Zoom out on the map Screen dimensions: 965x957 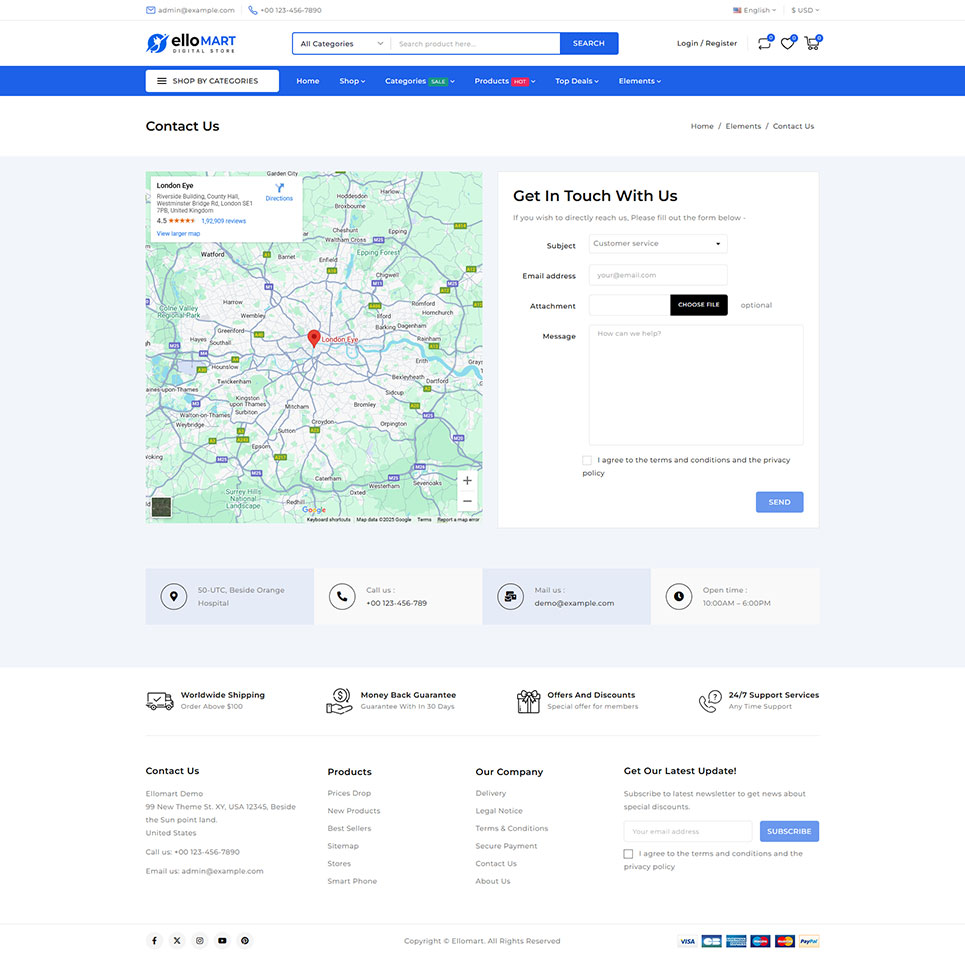(x=467, y=502)
